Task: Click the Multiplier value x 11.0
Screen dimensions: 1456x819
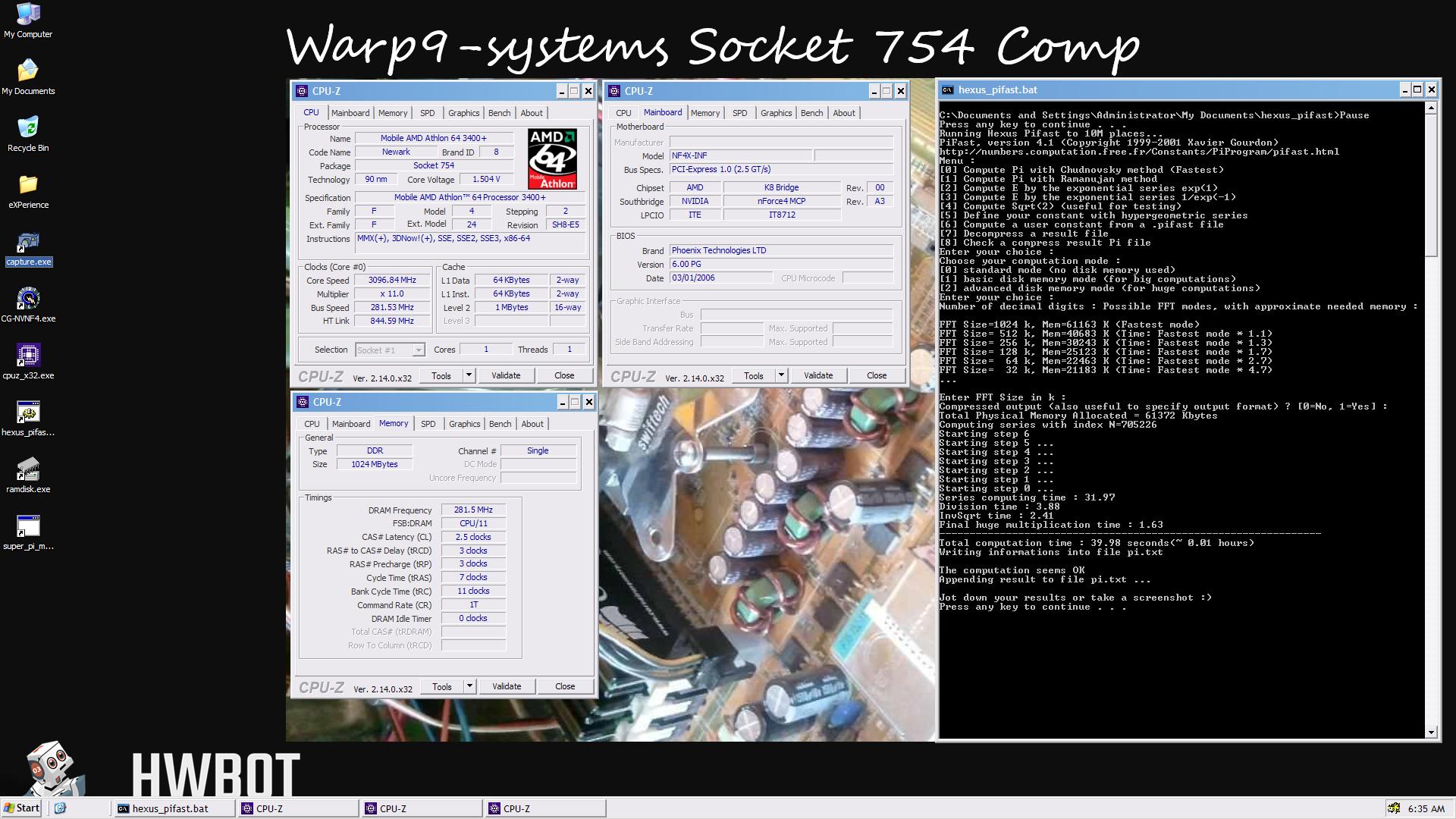Action: pyautogui.click(x=392, y=293)
